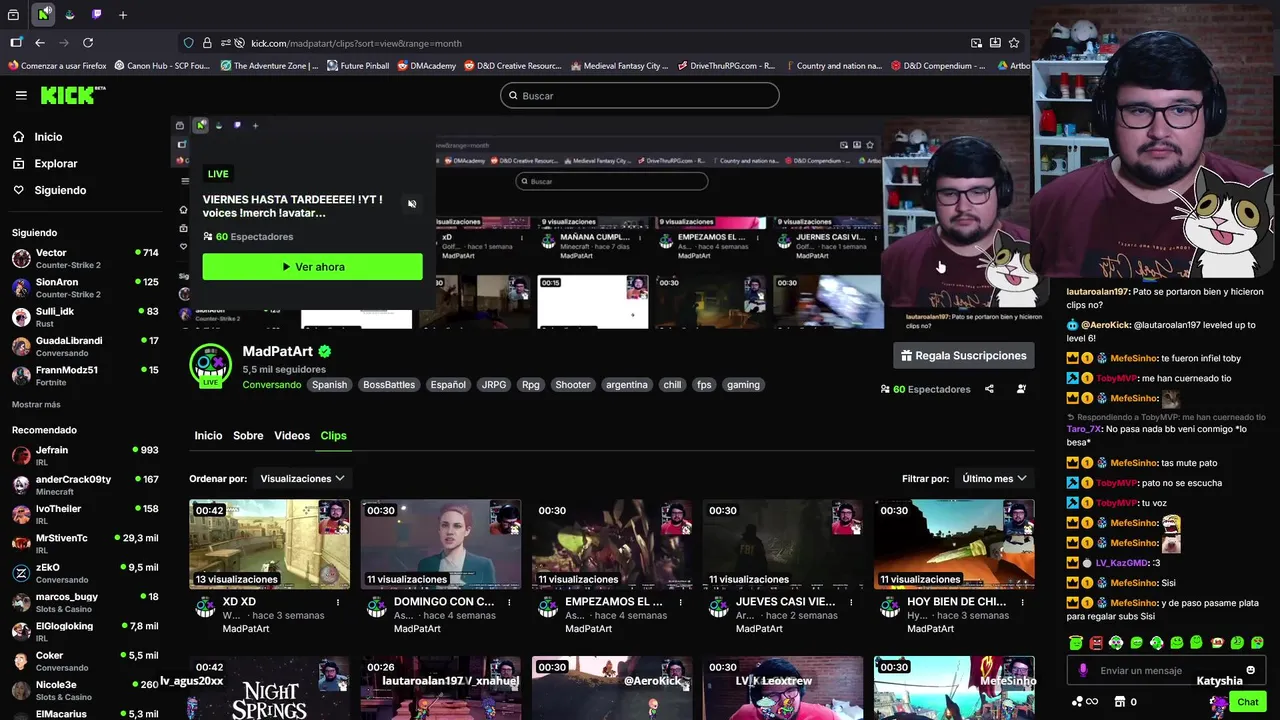Click the purple microphone chat icon
The height and width of the screenshot is (720, 1280).
pyautogui.click(x=1083, y=671)
